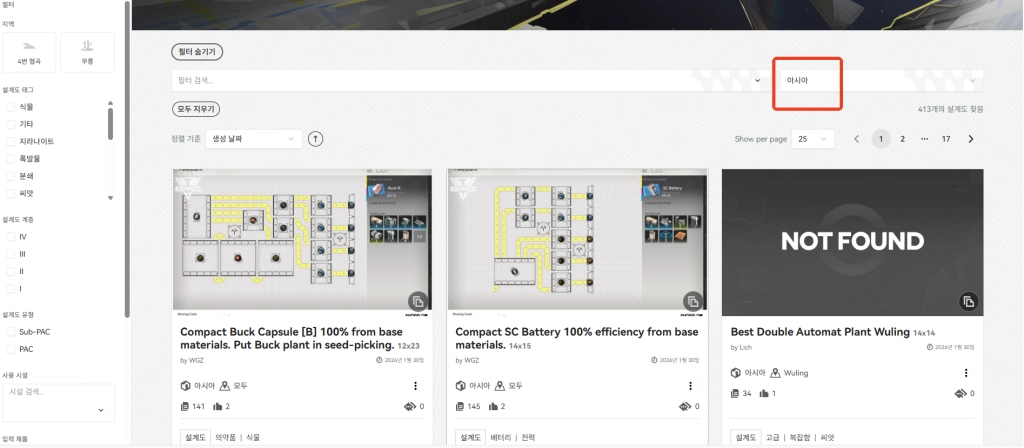Click the 모두 지우기 clear-all button
This screenshot has height=448, width=1024.
[x=197, y=108]
